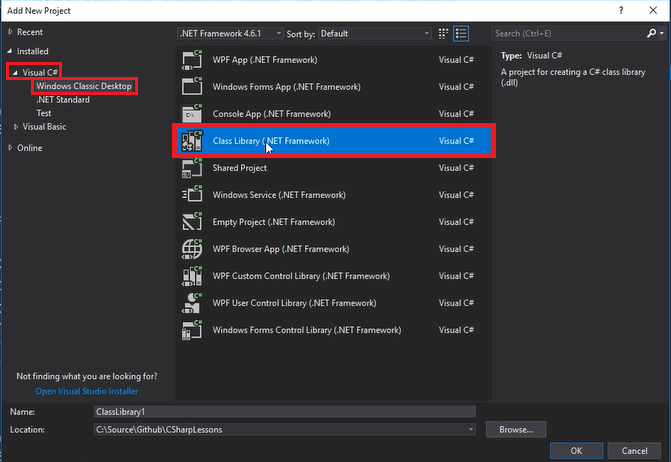The width and height of the screenshot is (671, 462).
Task: Click the WPF User Control Library icon
Action: click(192, 303)
